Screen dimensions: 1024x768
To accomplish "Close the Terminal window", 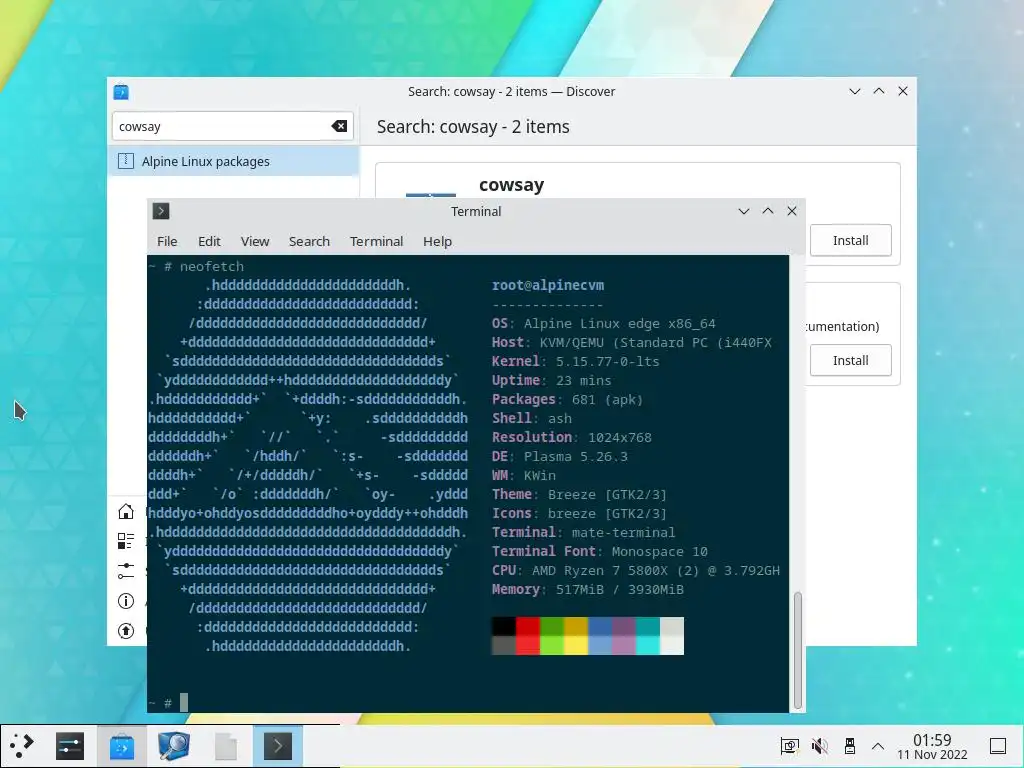I will pos(792,211).
